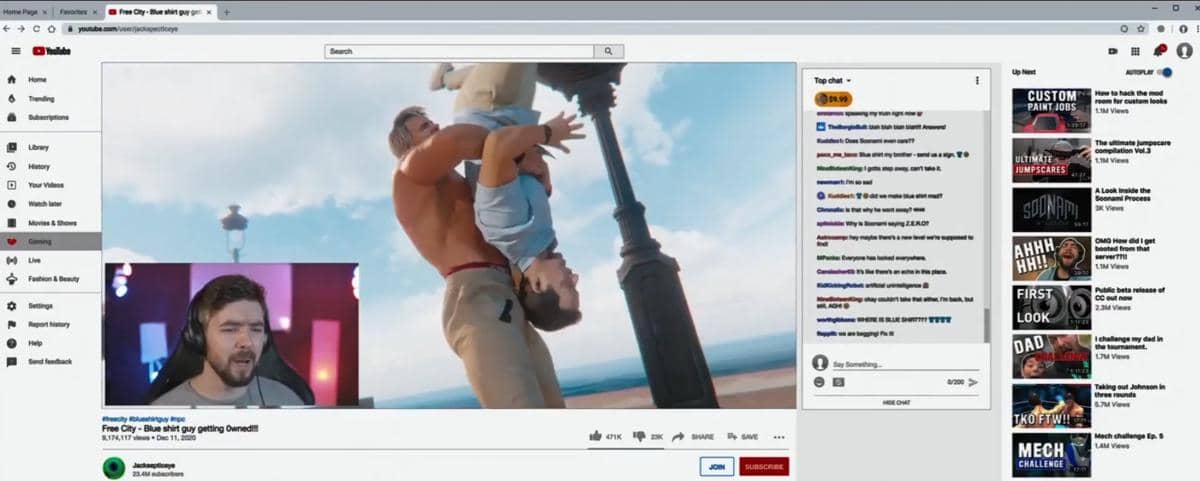Open more actions ellipsis below video

pos(779,437)
